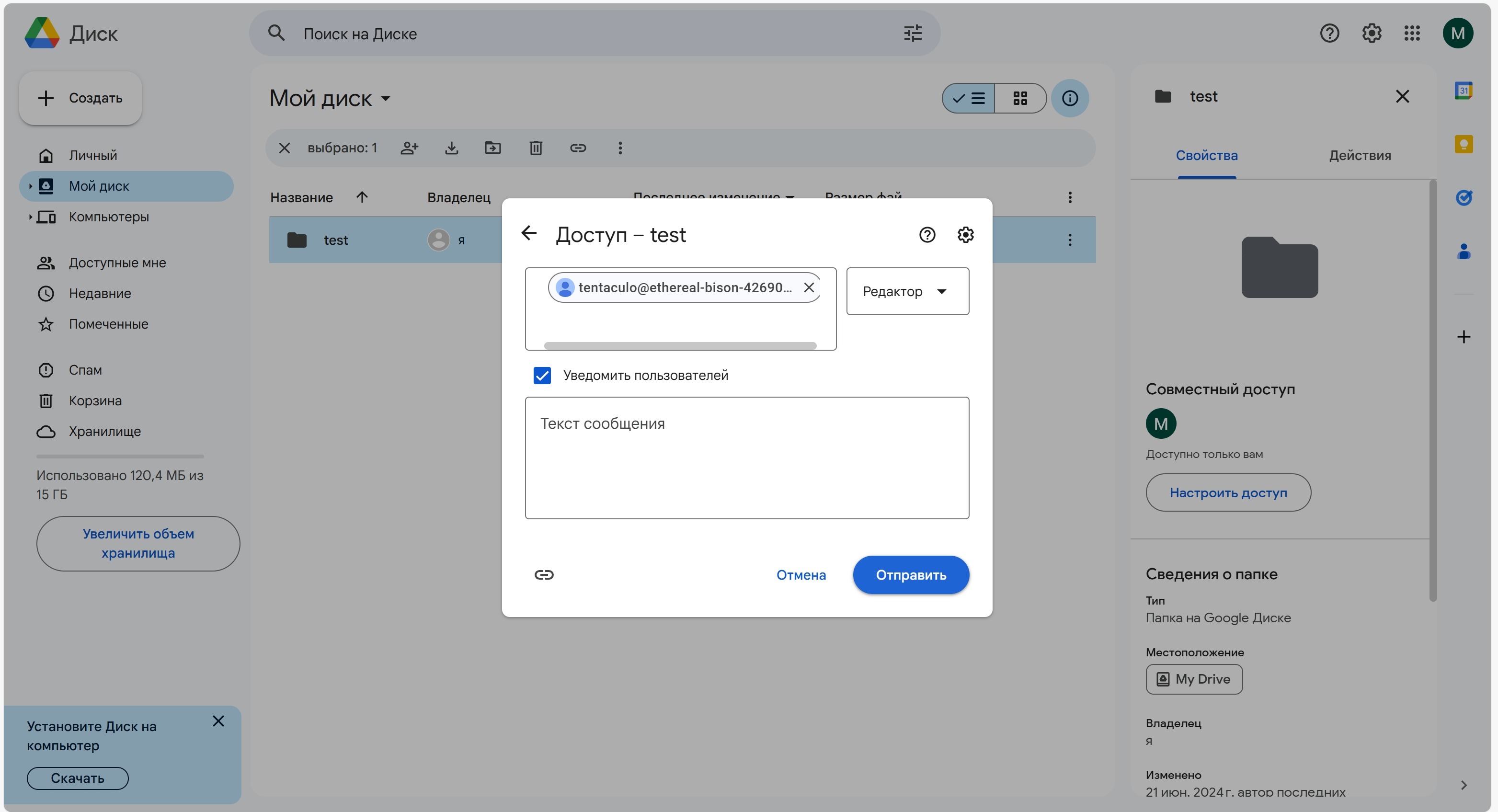Open My Drive location chip
1498x812 pixels.
pyautogui.click(x=1194, y=679)
